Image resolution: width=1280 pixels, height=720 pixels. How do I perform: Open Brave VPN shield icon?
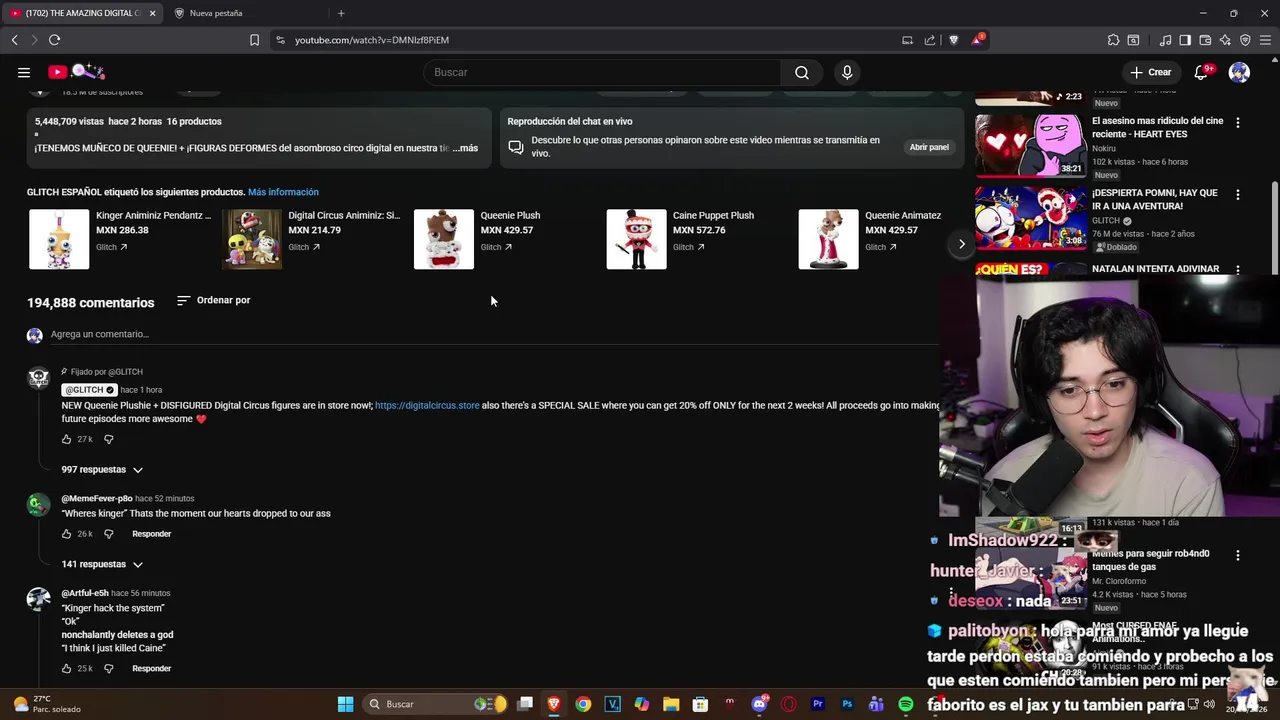point(1245,40)
